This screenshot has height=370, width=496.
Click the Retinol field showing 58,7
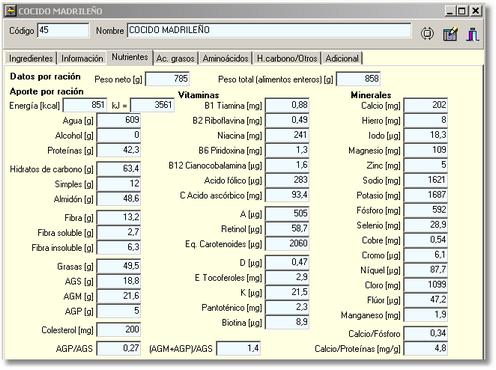coord(287,229)
